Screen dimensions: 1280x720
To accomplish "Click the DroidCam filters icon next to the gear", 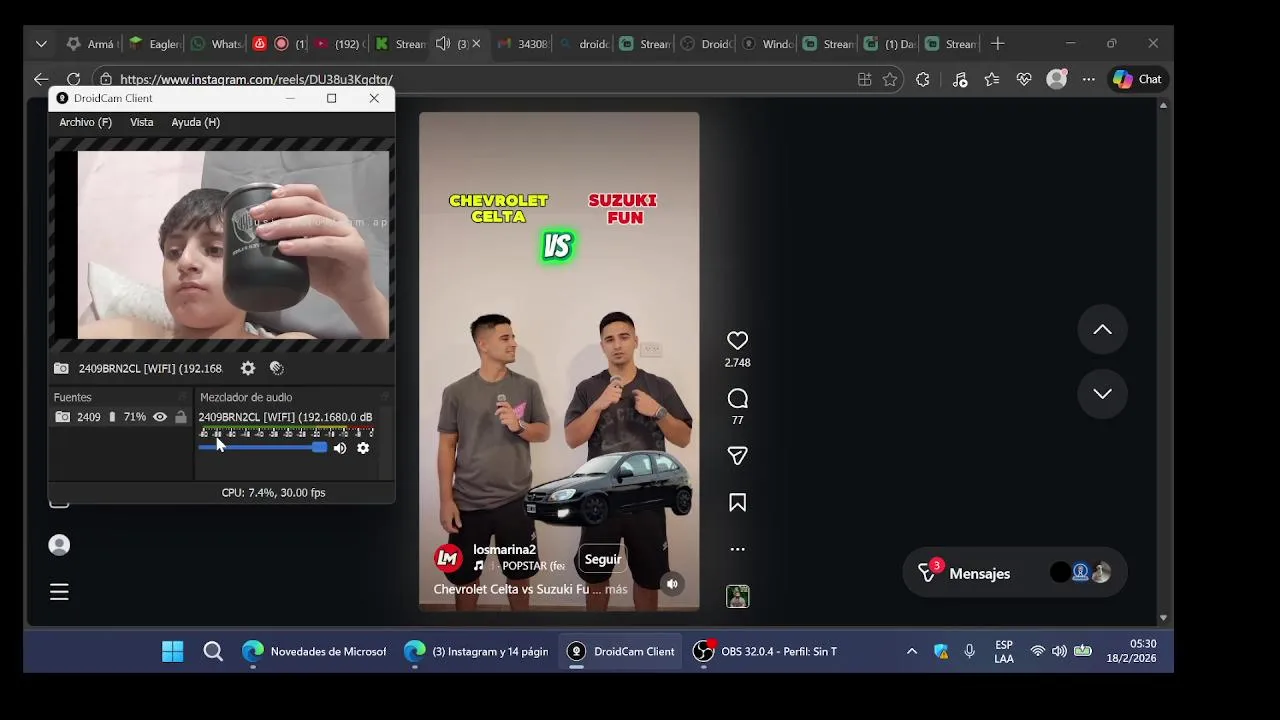I will pos(277,368).
